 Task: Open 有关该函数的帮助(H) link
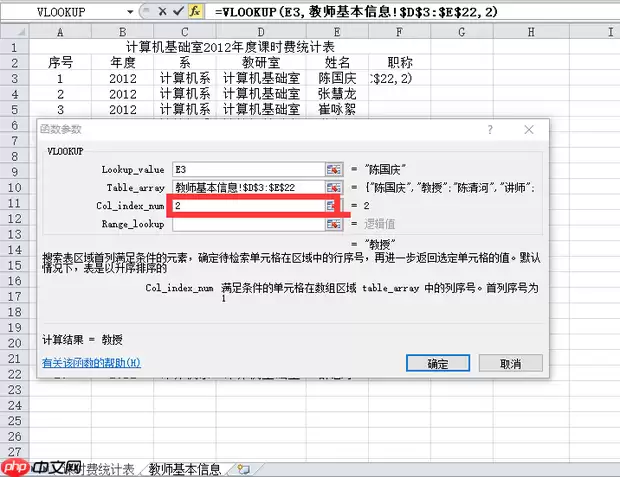[x=91, y=363]
